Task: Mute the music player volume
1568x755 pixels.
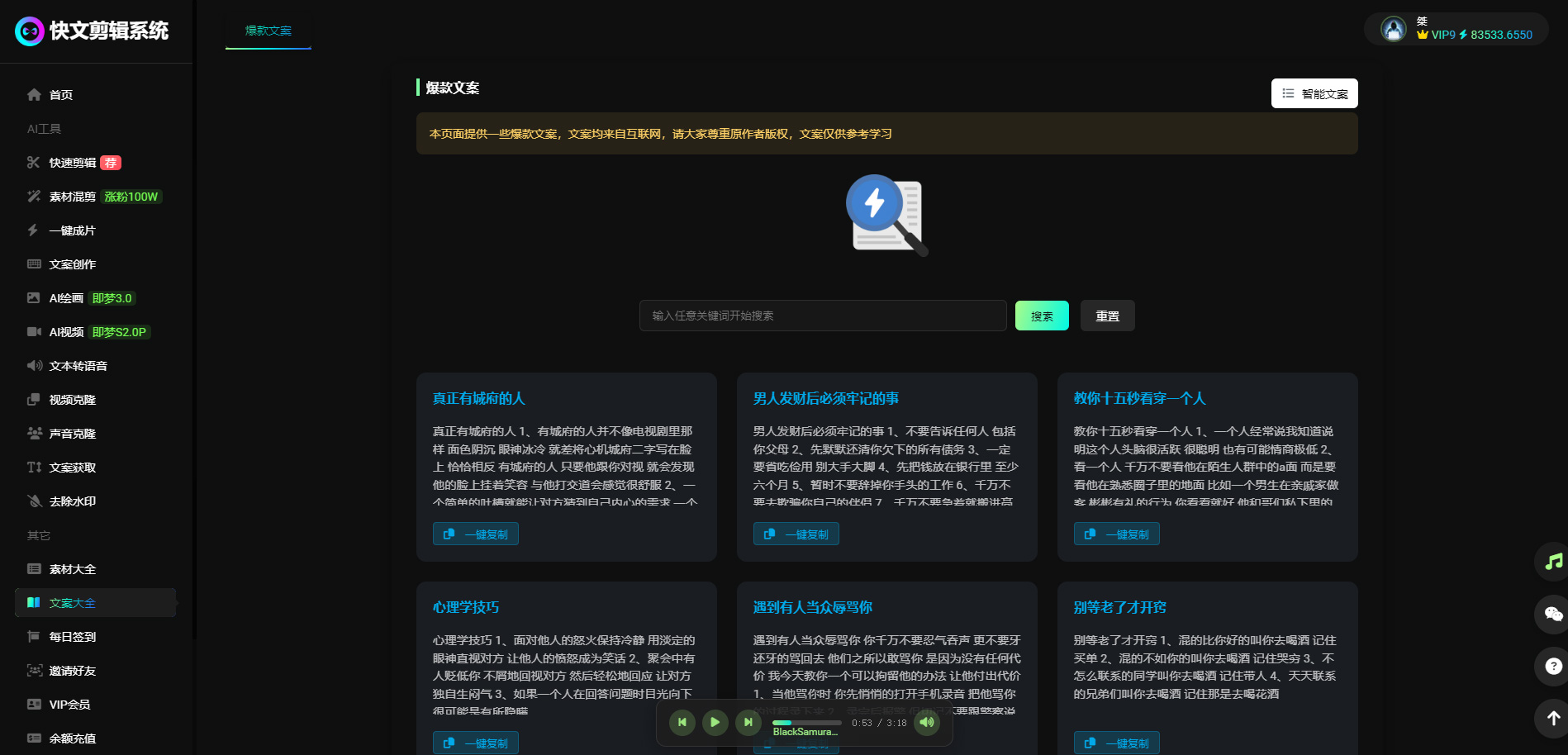Action: pyautogui.click(x=927, y=722)
